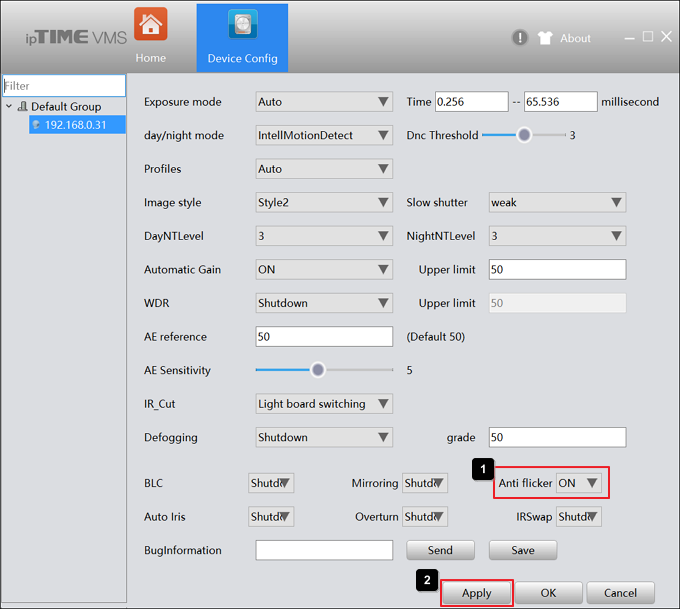The image size is (680, 609).
Task: Click the BugInformation text field
Action: coord(324,550)
